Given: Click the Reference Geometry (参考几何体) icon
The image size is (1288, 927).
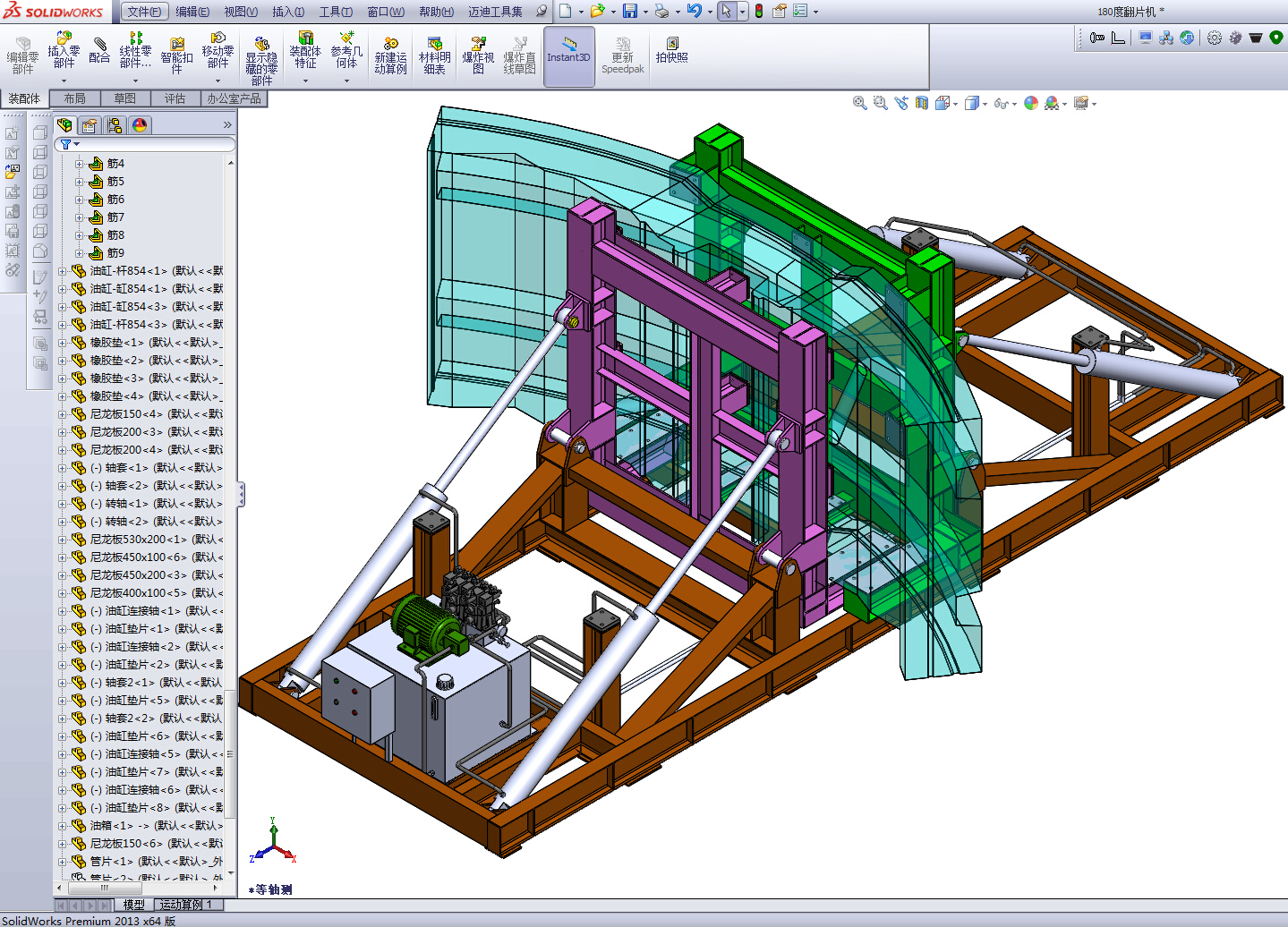Looking at the screenshot, I should (x=346, y=50).
